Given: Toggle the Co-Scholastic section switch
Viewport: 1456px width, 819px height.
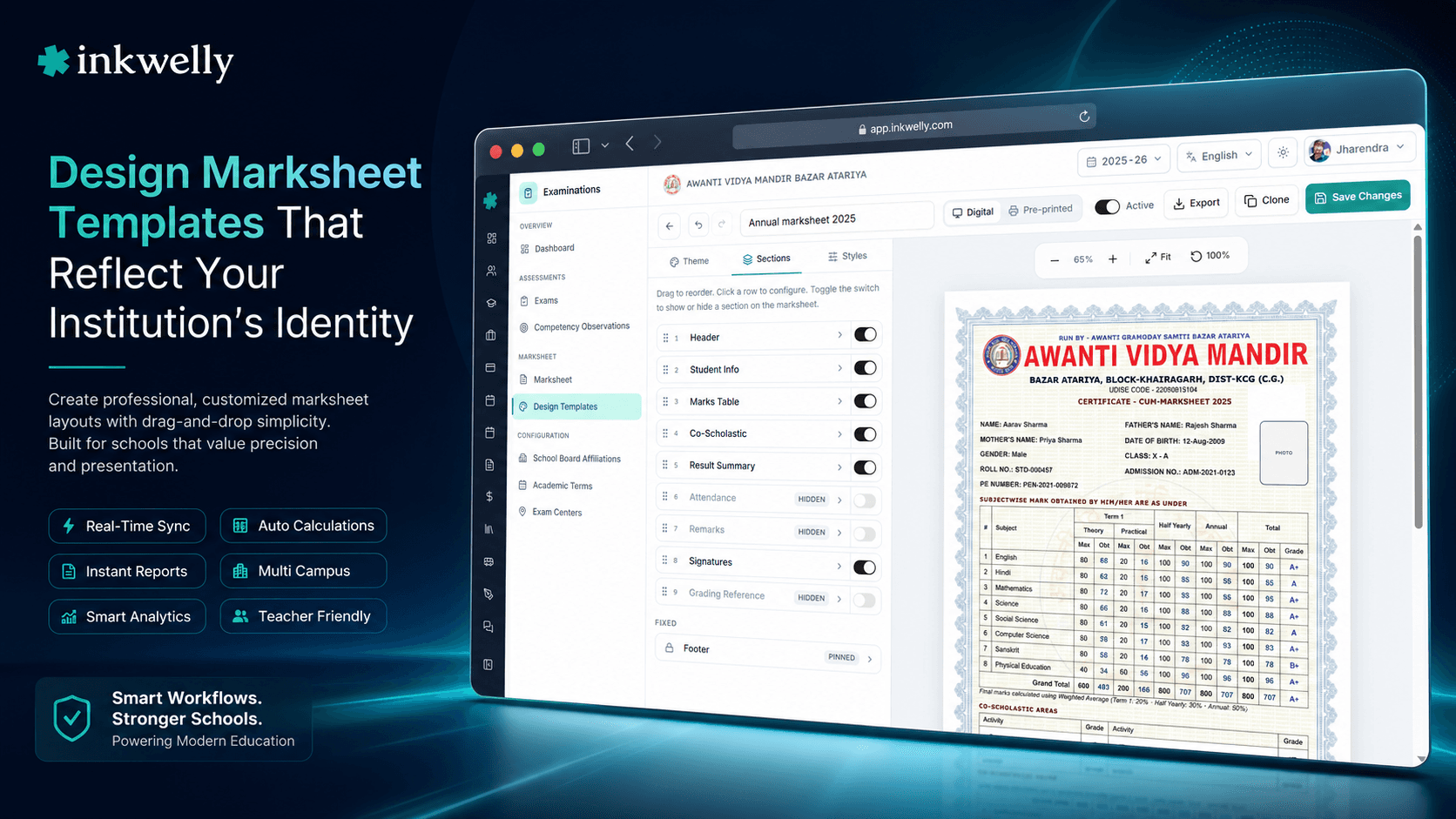Looking at the screenshot, I should pos(865,433).
